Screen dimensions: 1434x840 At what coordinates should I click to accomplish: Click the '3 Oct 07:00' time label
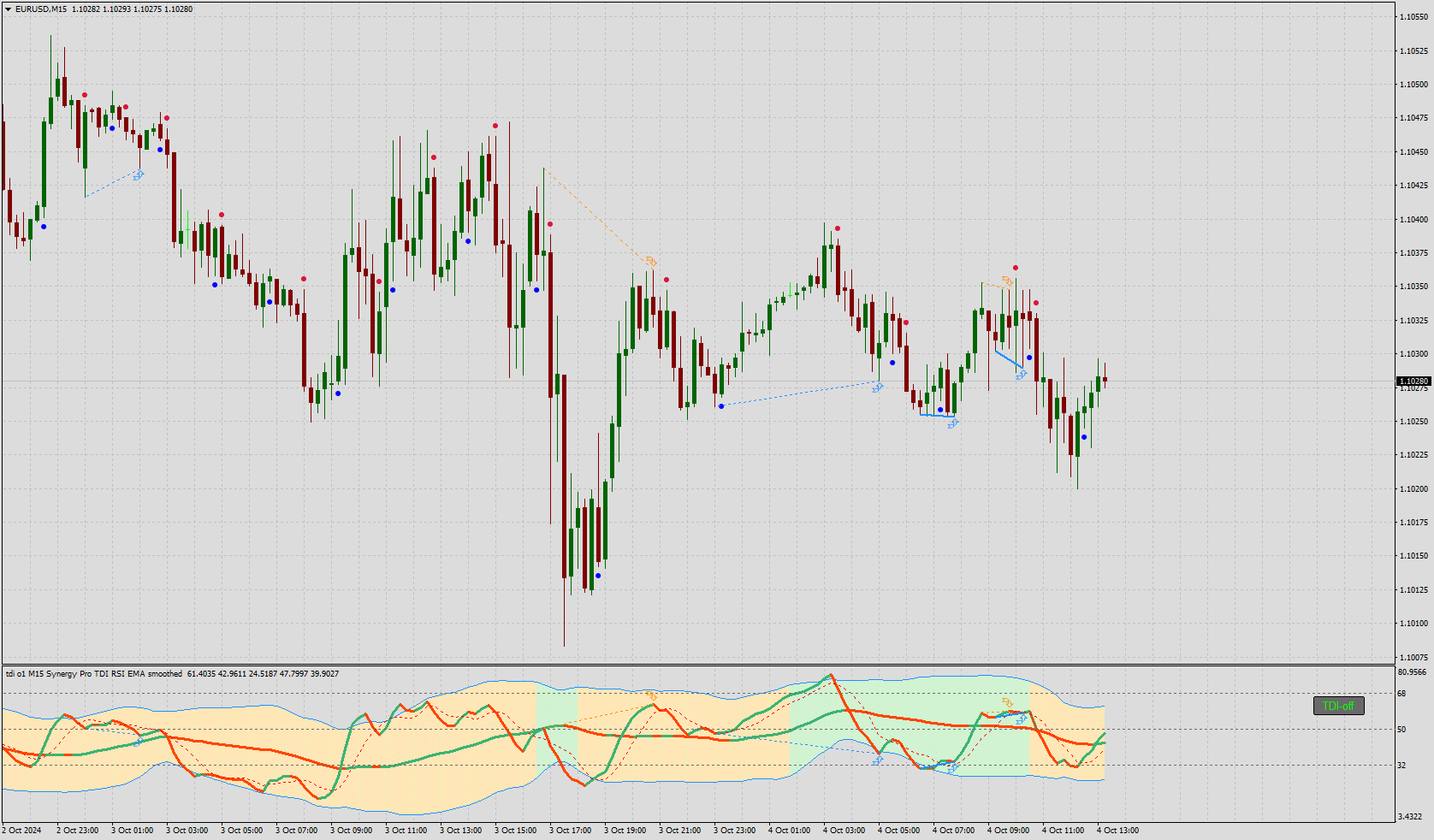coord(296,831)
